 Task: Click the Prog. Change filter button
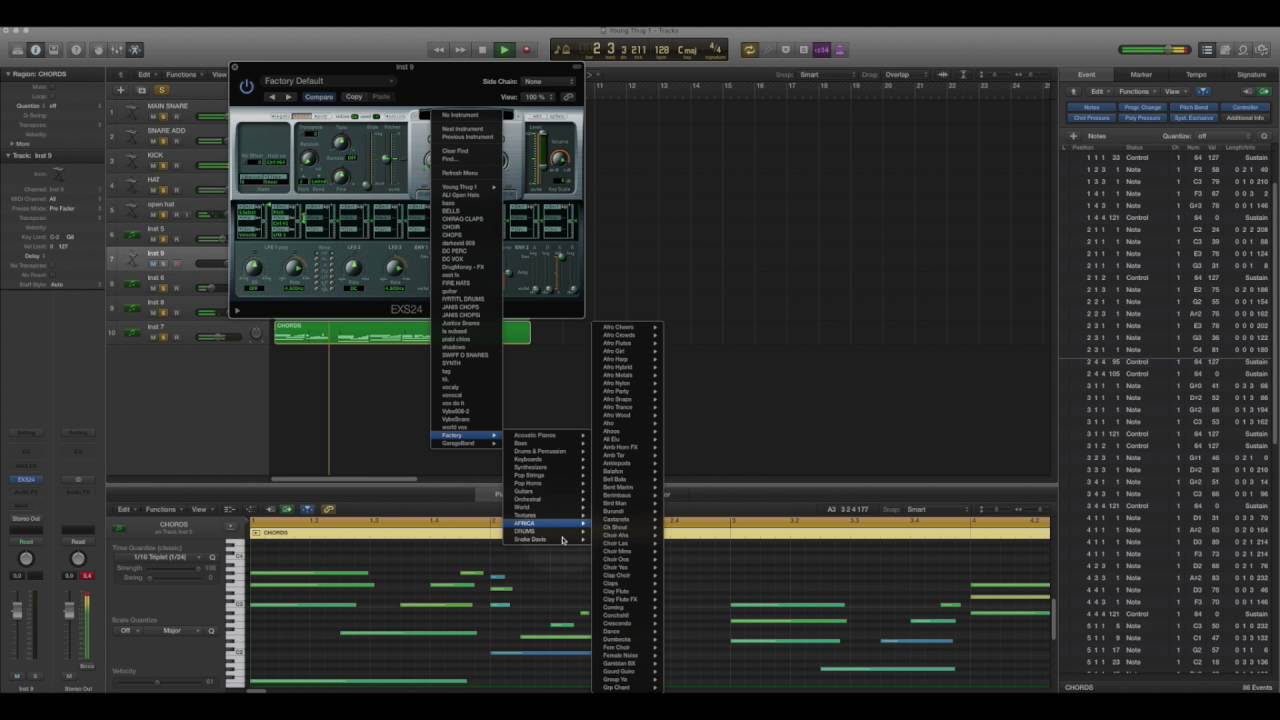pos(1143,107)
